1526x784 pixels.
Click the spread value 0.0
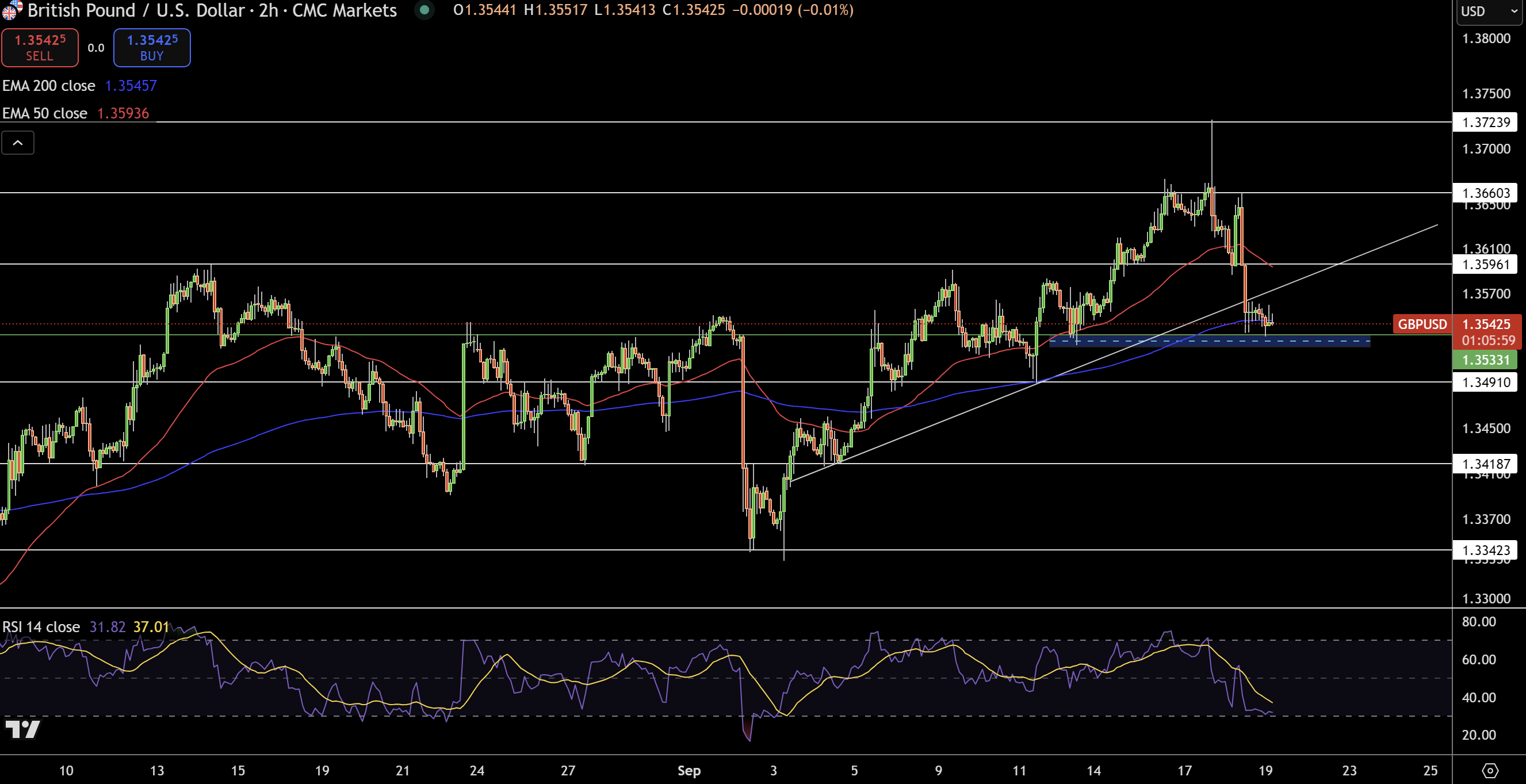pos(96,48)
